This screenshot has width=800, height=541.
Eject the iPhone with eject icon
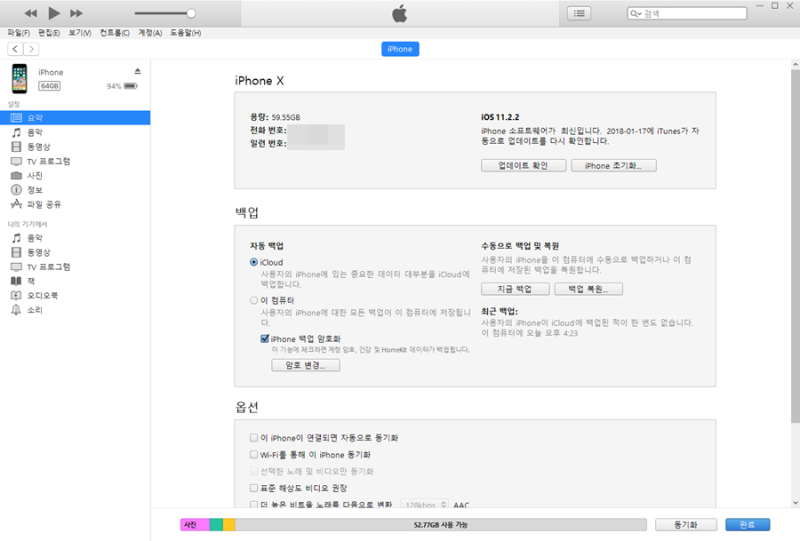137,71
